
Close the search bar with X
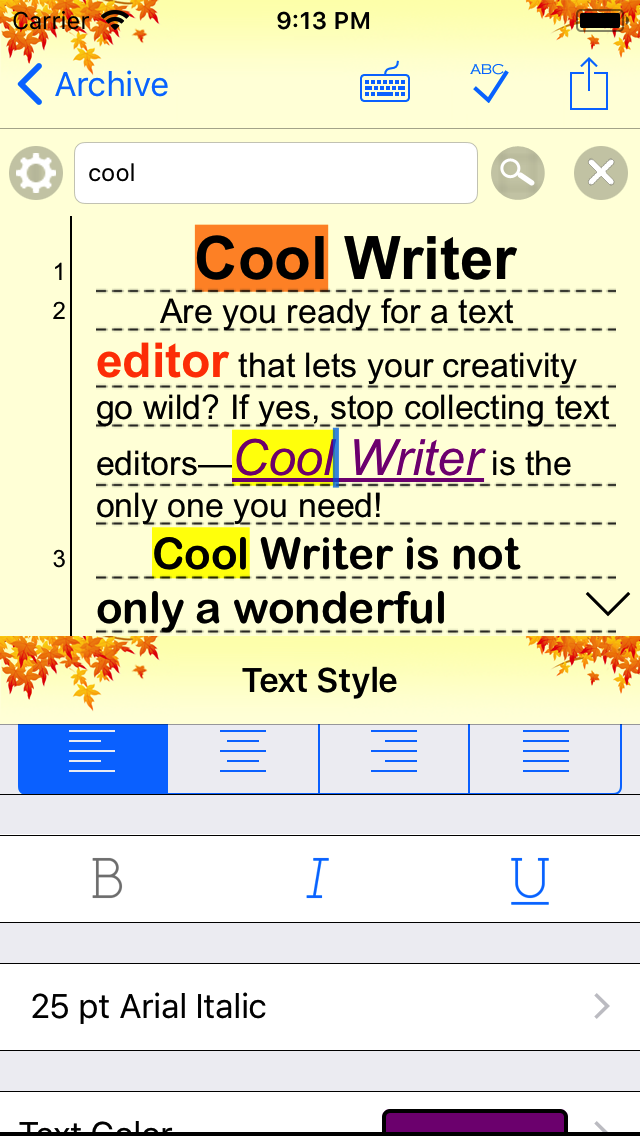click(601, 173)
